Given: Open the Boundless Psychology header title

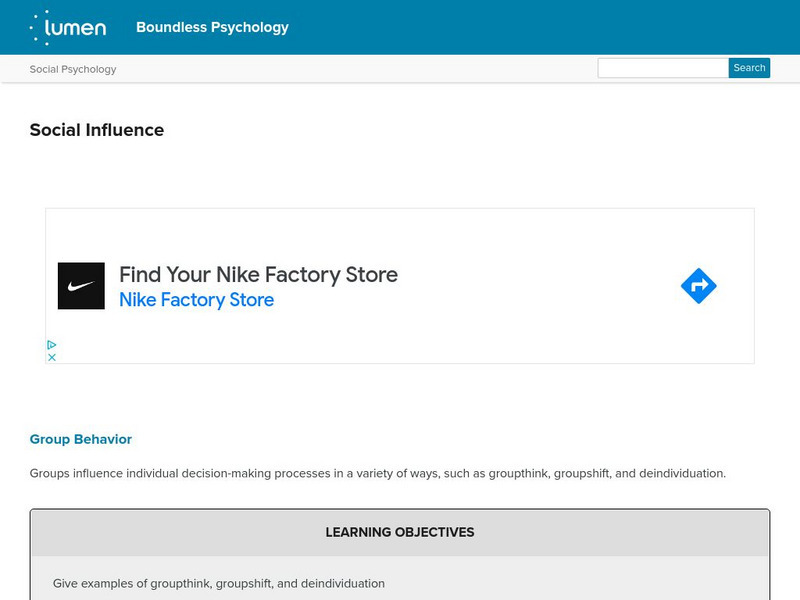Looking at the screenshot, I should tap(212, 27).
